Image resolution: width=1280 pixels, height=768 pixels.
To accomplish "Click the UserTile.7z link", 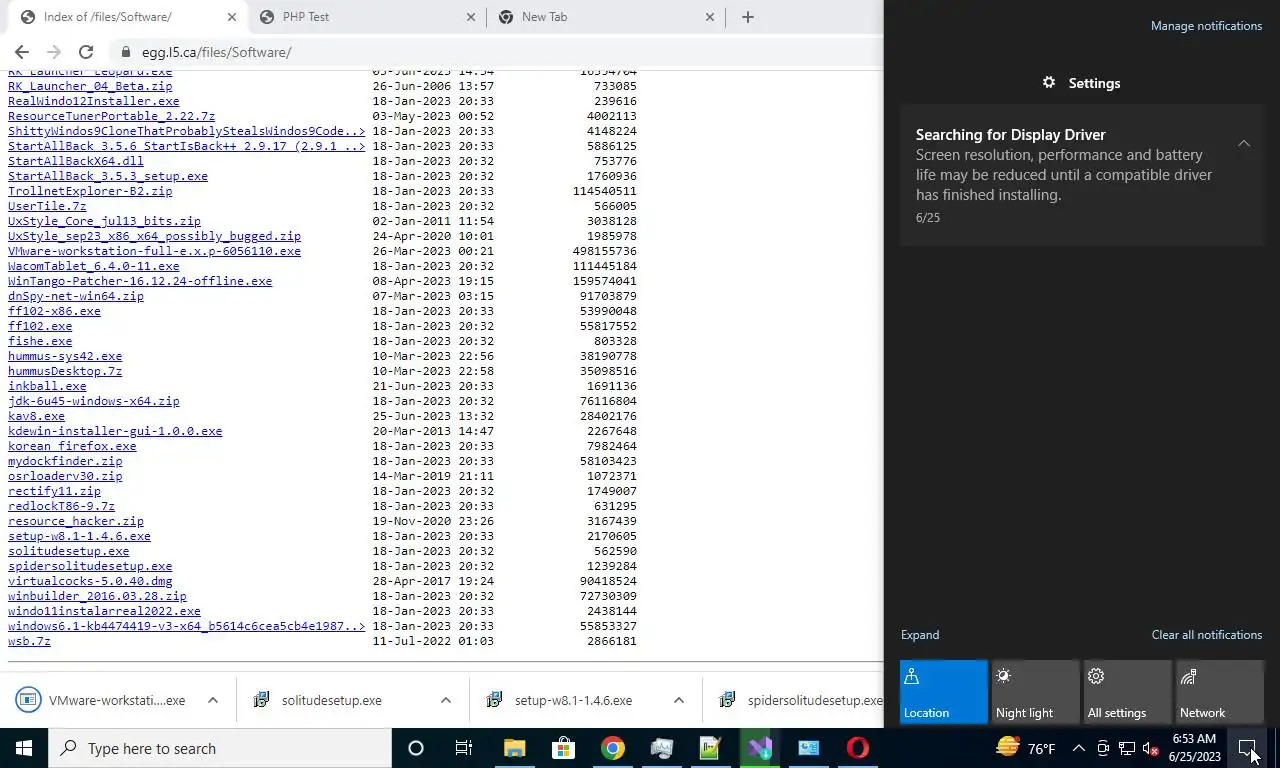I will [x=47, y=206].
